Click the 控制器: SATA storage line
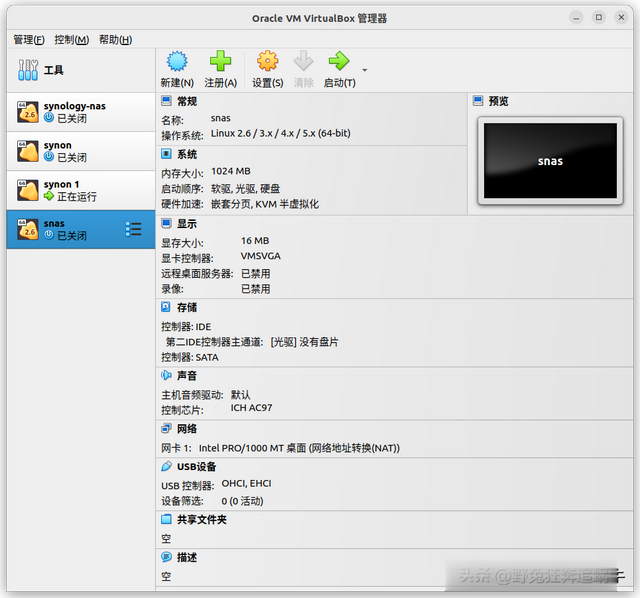Screen dimensions: 640x598 [190, 358]
